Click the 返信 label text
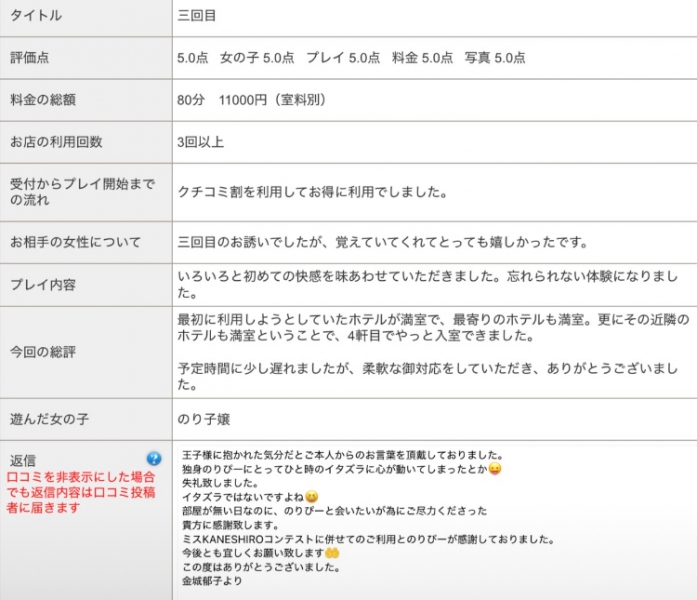Screen dimensions: 697x600 pos(23,460)
